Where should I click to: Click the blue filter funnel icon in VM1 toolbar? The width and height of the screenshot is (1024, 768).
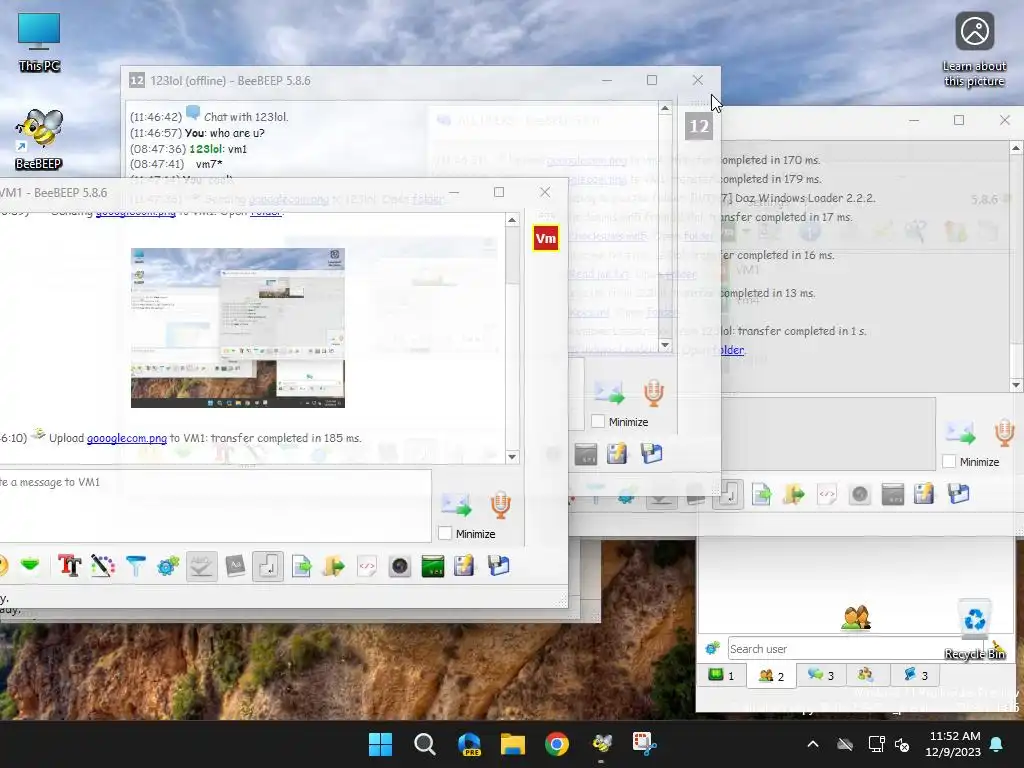(x=136, y=566)
